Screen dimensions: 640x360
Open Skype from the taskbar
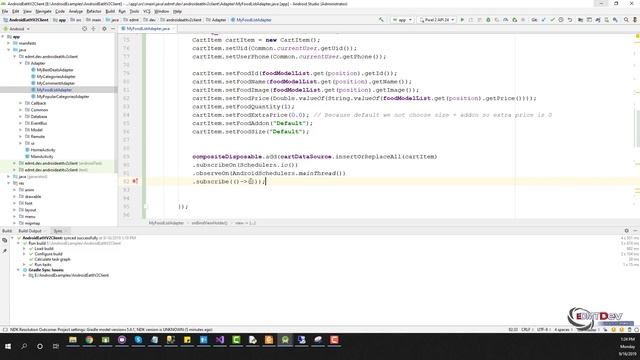pos(138,340)
